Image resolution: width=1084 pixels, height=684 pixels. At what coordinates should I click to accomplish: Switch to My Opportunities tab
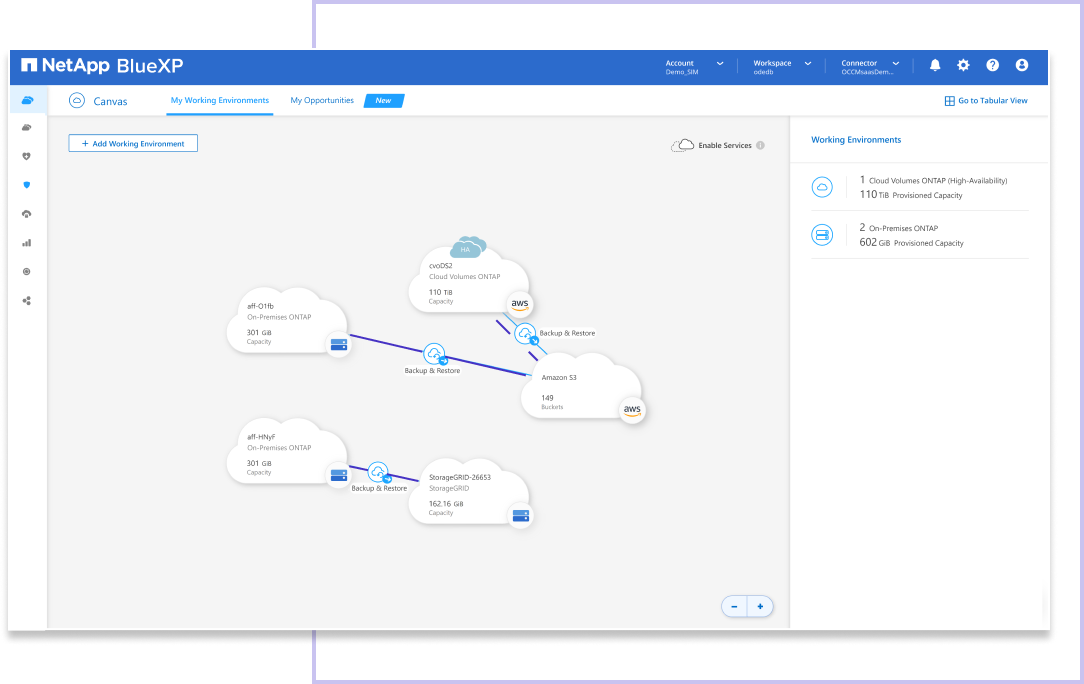[322, 101]
